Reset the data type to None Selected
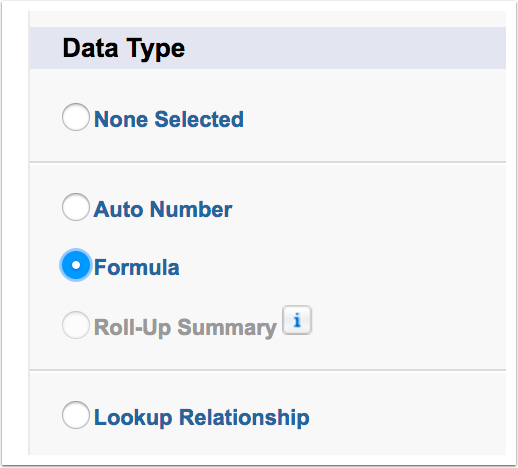This screenshot has height=468, width=518. pyautogui.click(x=76, y=117)
